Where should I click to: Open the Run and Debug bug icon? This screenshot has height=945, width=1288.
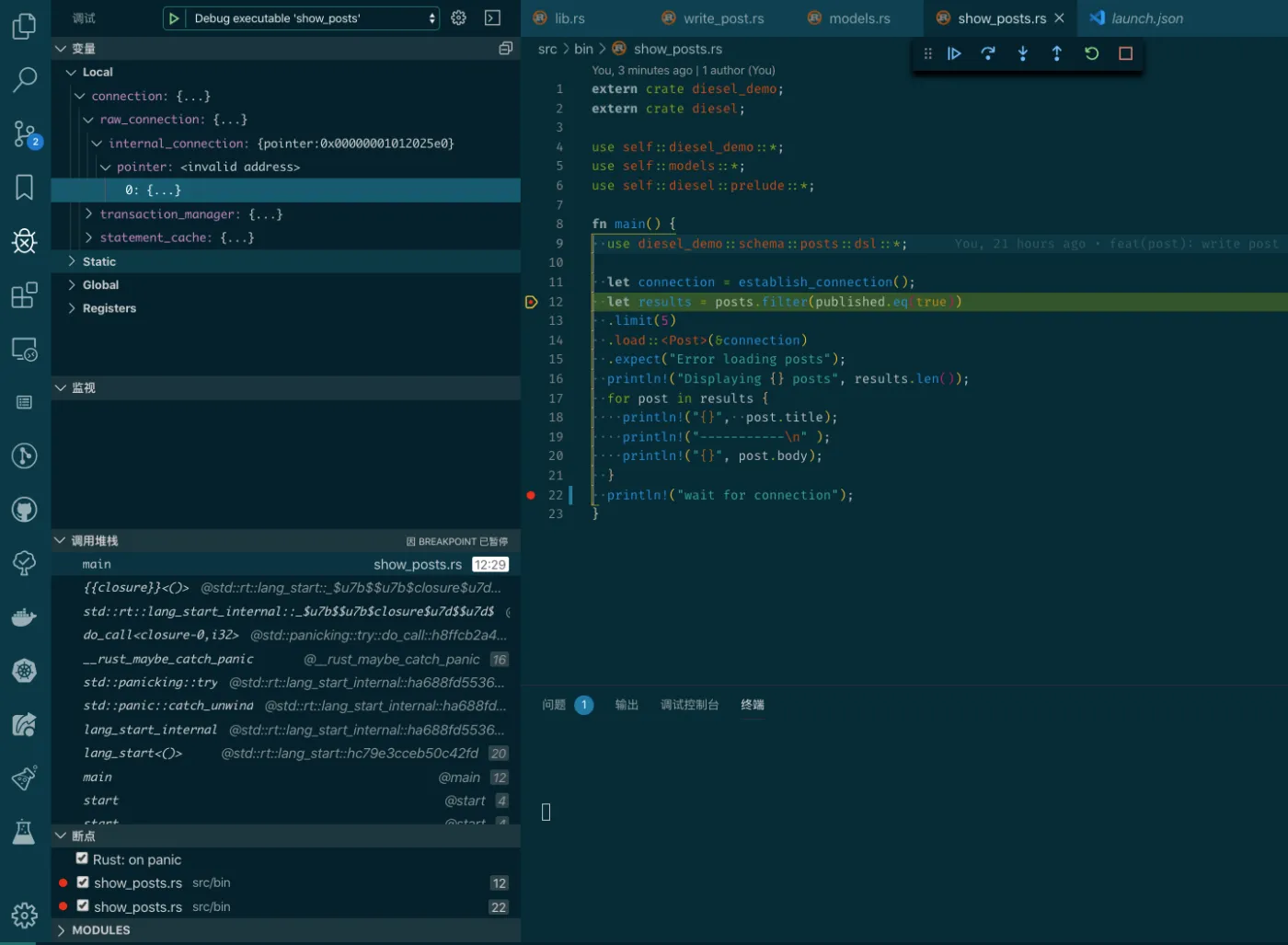(25, 241)
